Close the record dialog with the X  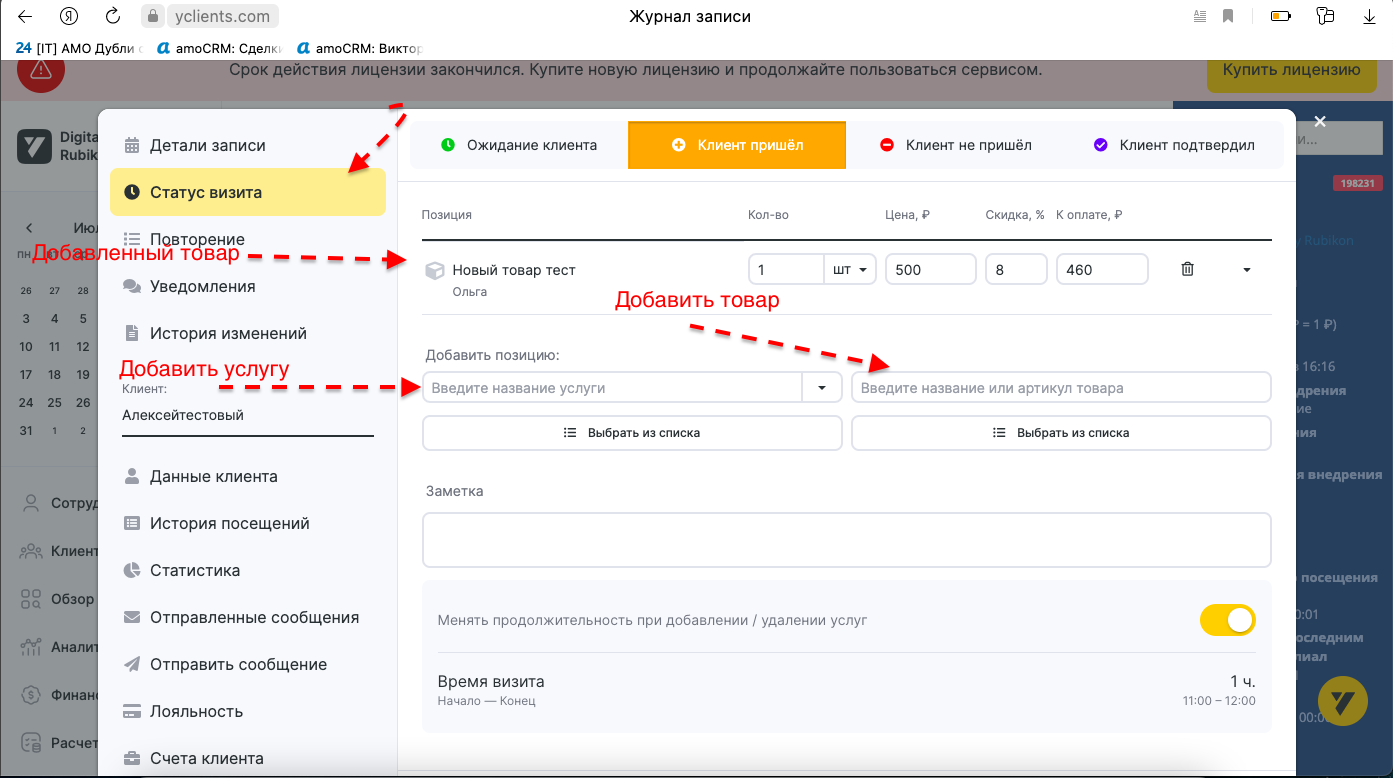pos(1320,121)
